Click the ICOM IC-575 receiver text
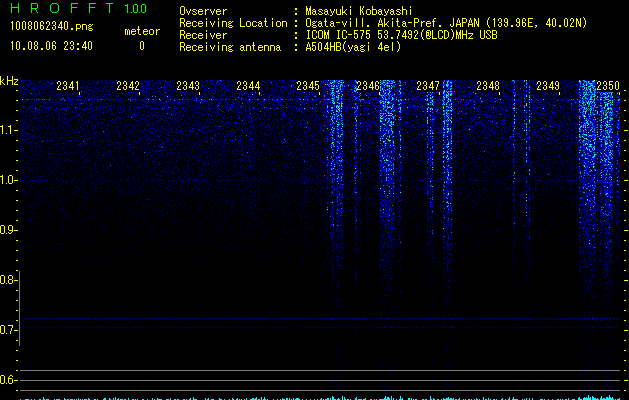This screenshot has width=629, height=400. click(401, 35)
